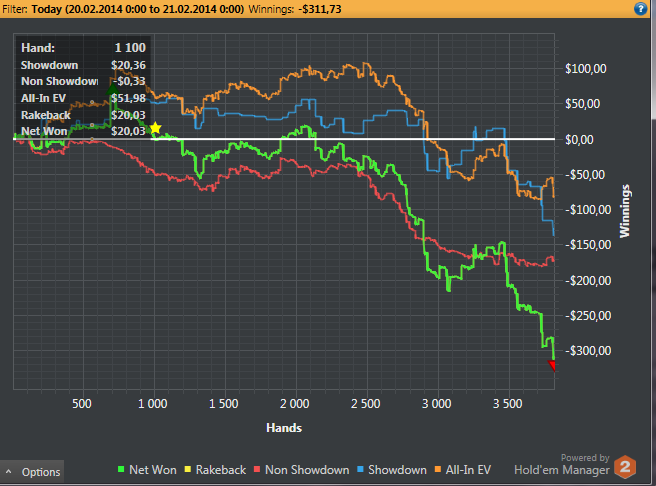Click the 500 hands axis label

click(x=82, y=404)
